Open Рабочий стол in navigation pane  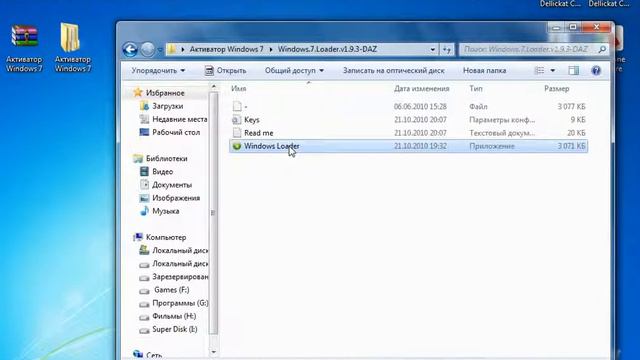(176, 133)
